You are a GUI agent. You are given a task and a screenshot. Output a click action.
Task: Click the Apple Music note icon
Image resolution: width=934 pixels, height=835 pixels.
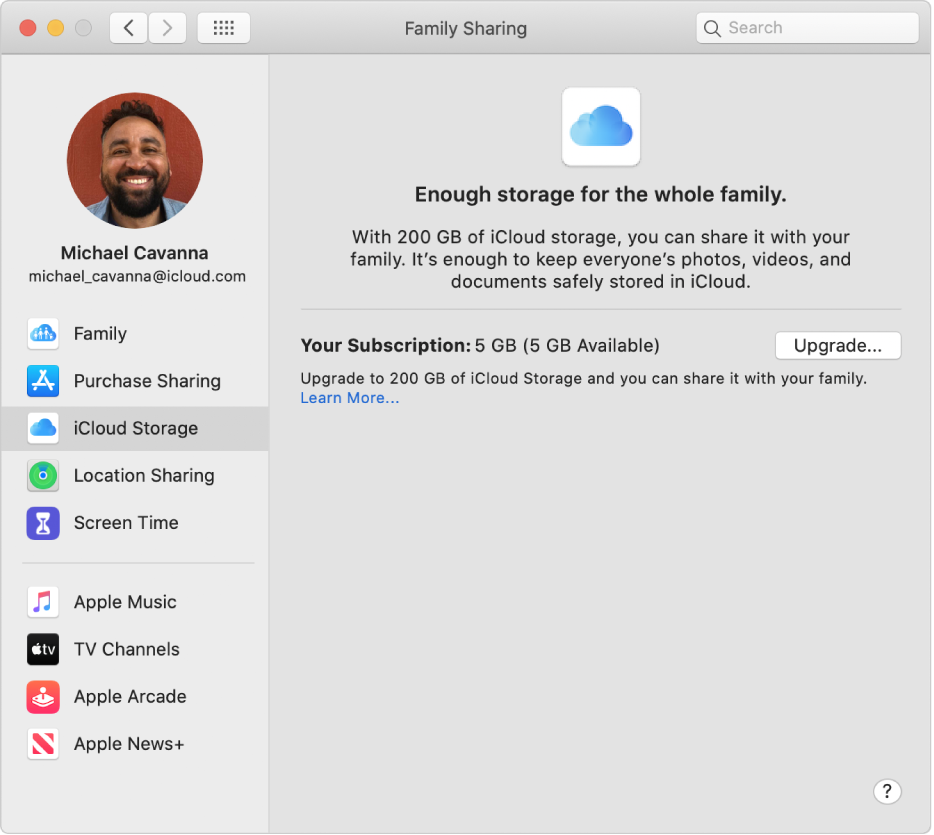tap(43, 602)
